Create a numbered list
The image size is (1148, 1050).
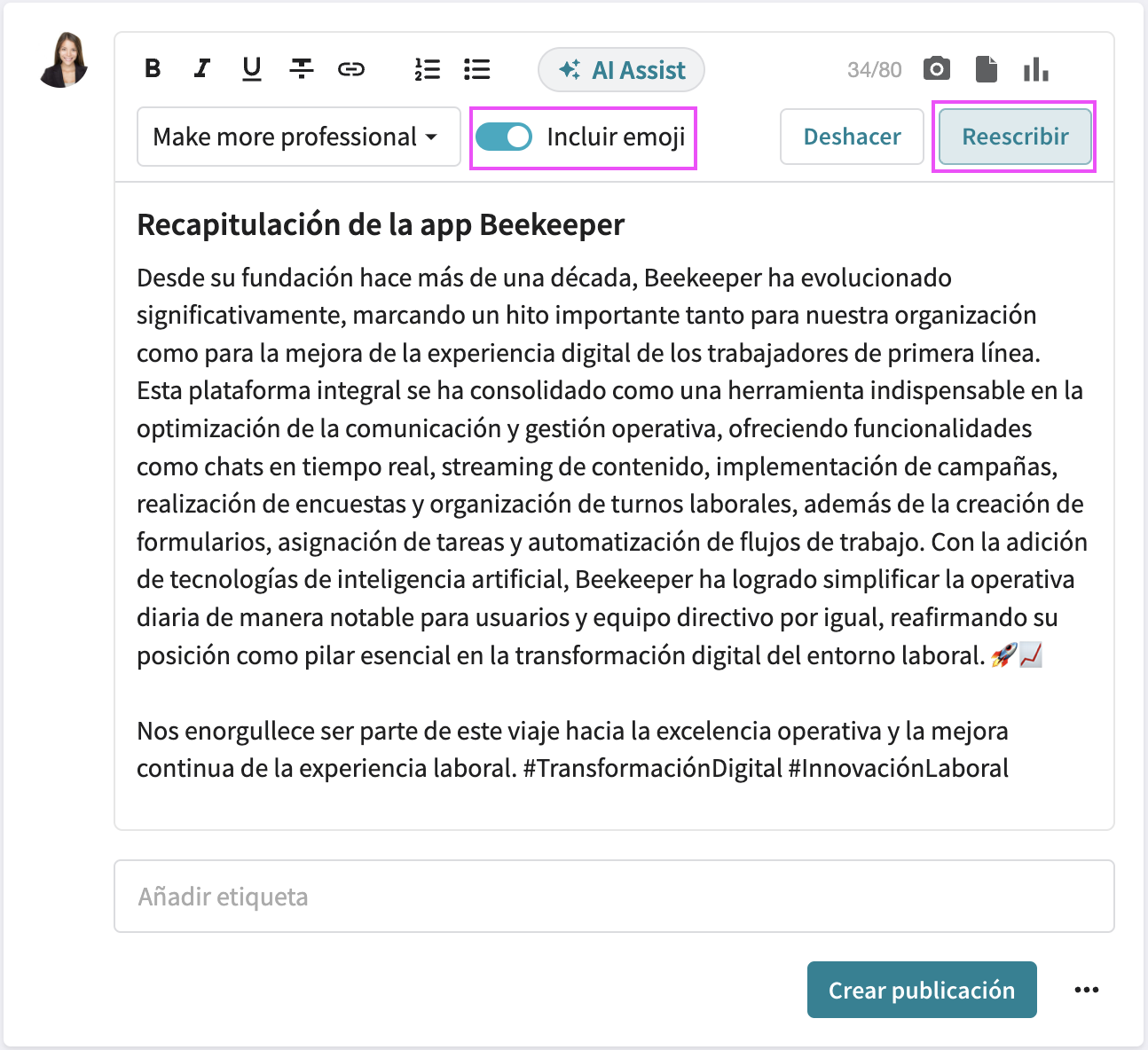427,69
